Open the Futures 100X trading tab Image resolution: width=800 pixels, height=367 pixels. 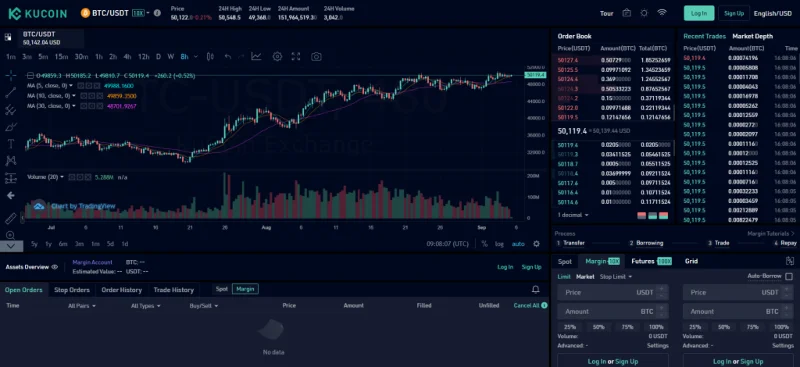click(x=652, y=261)
